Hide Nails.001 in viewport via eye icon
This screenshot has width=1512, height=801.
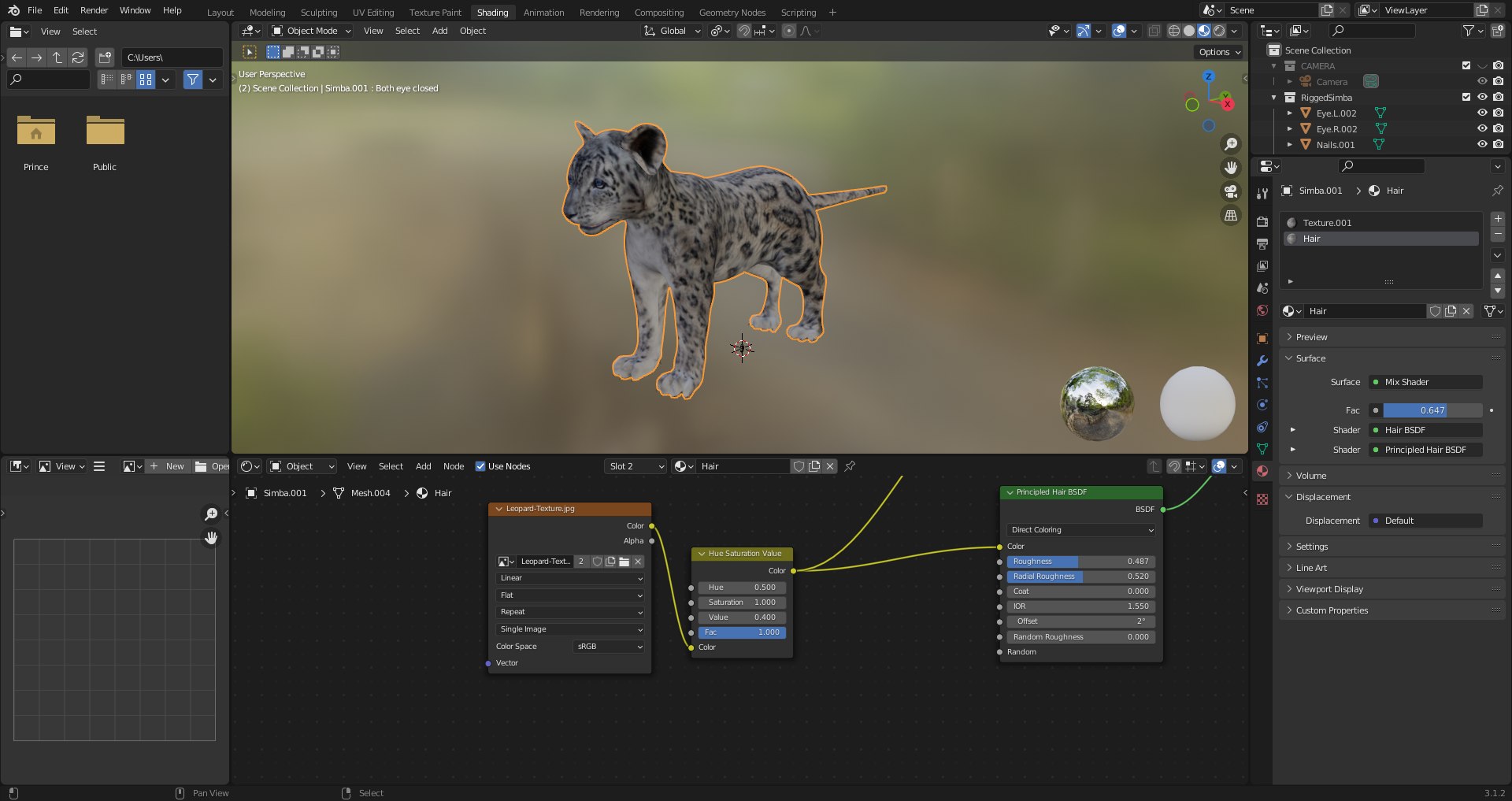[1482, 145]
